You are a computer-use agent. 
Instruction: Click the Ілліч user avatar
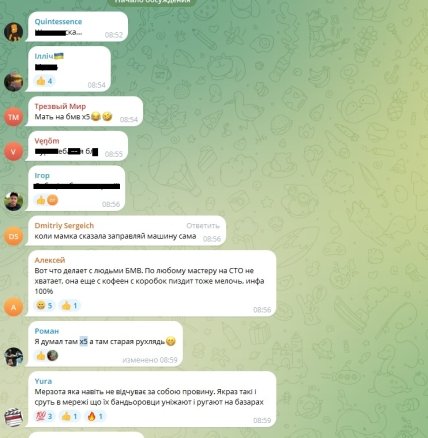pyautogui.click(x=13, y=82)
